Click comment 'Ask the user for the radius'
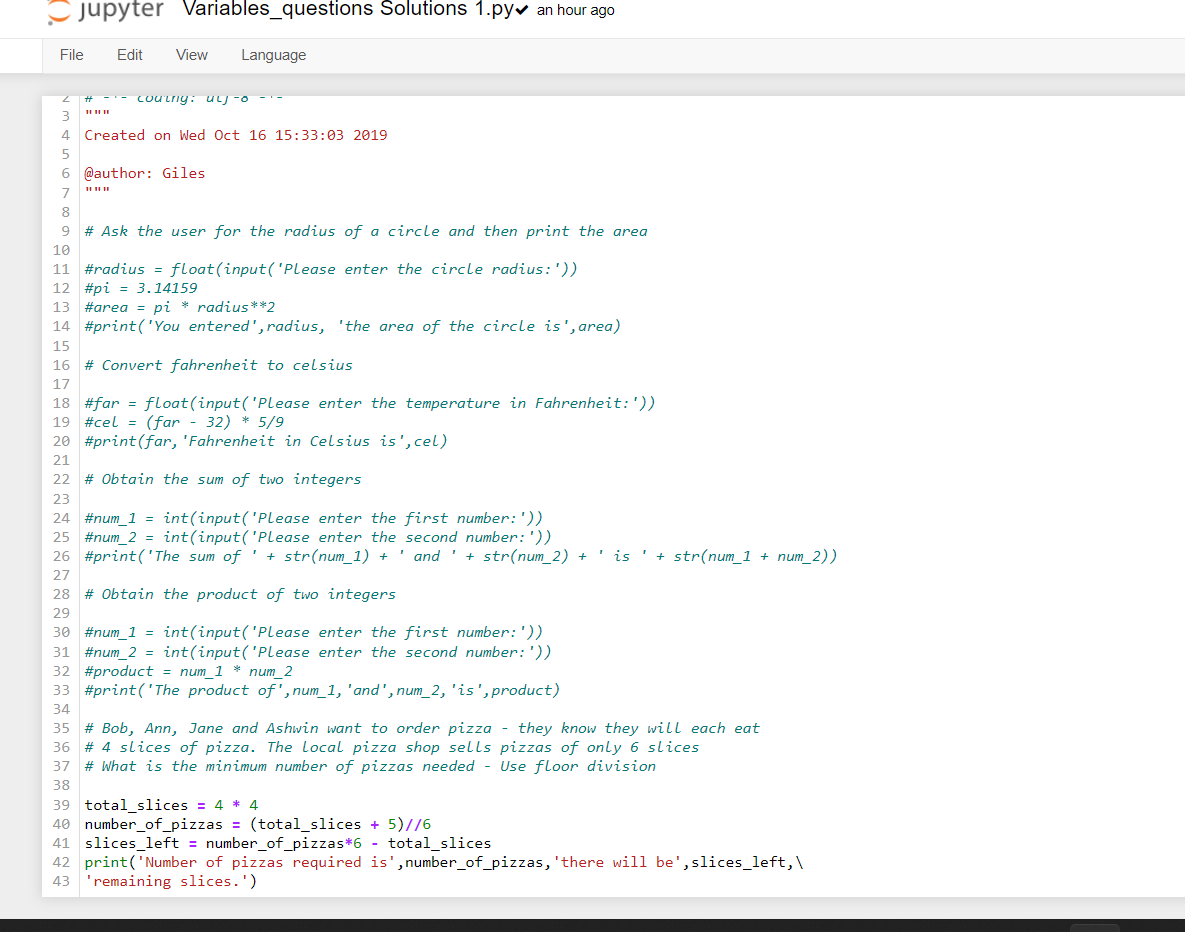The height and width of the screenshot is (932, 1185). click(366, 231)
